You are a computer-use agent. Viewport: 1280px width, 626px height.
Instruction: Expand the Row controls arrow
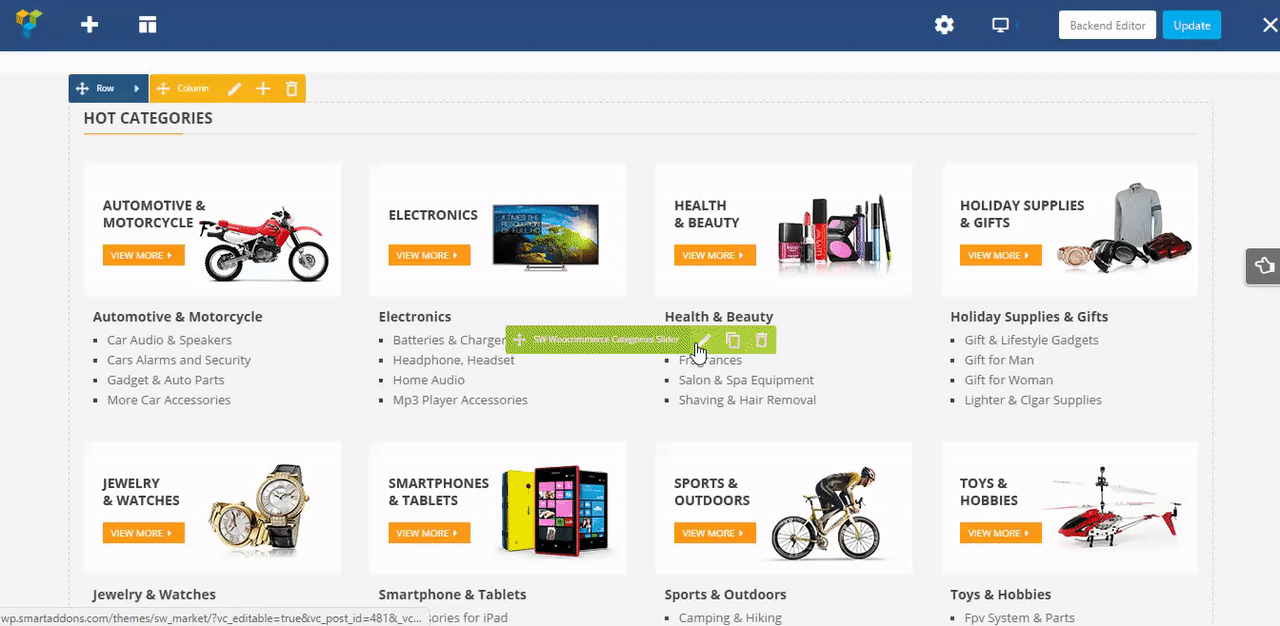pyautogui.click(x=136, y=89)
